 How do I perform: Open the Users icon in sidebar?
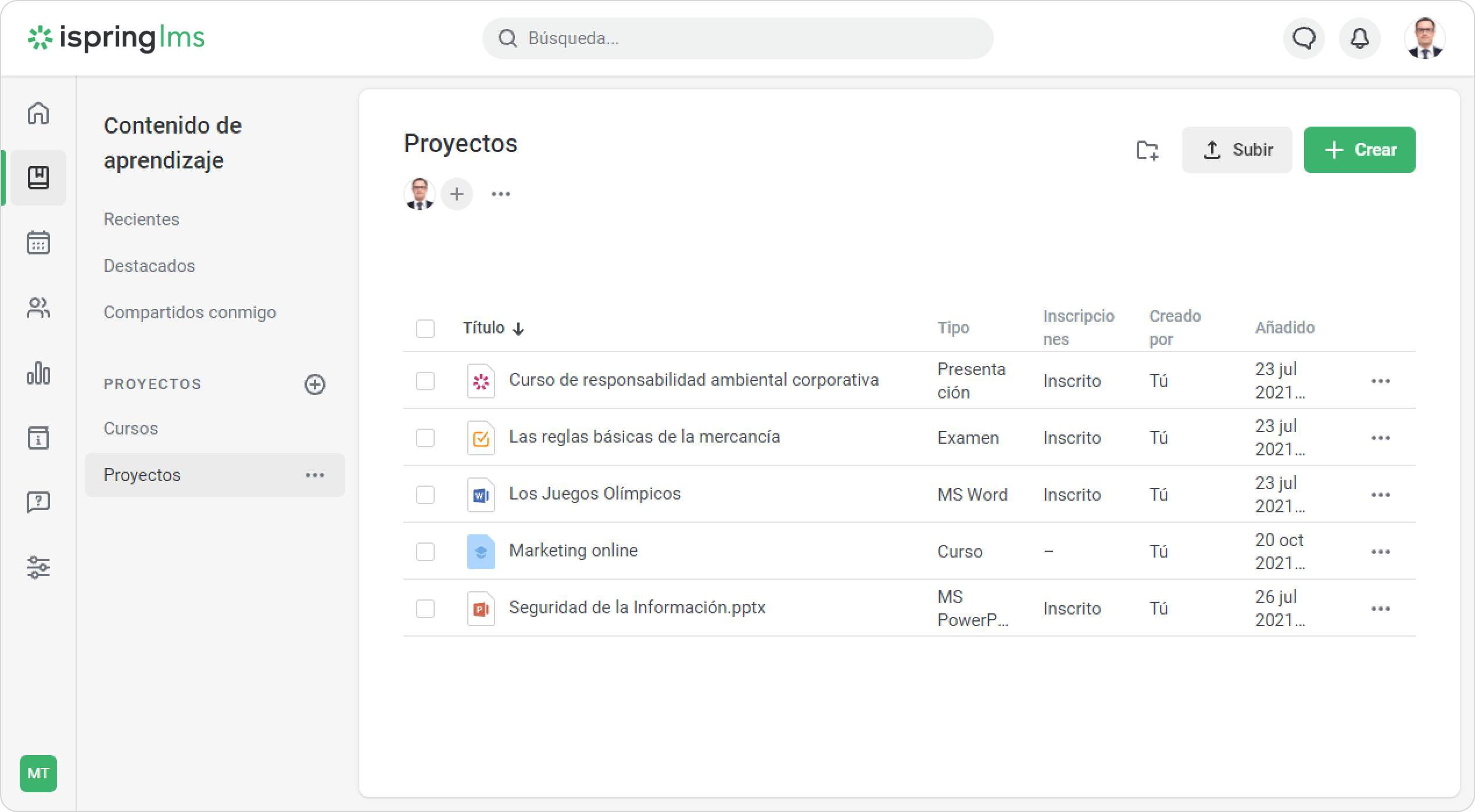38,308
